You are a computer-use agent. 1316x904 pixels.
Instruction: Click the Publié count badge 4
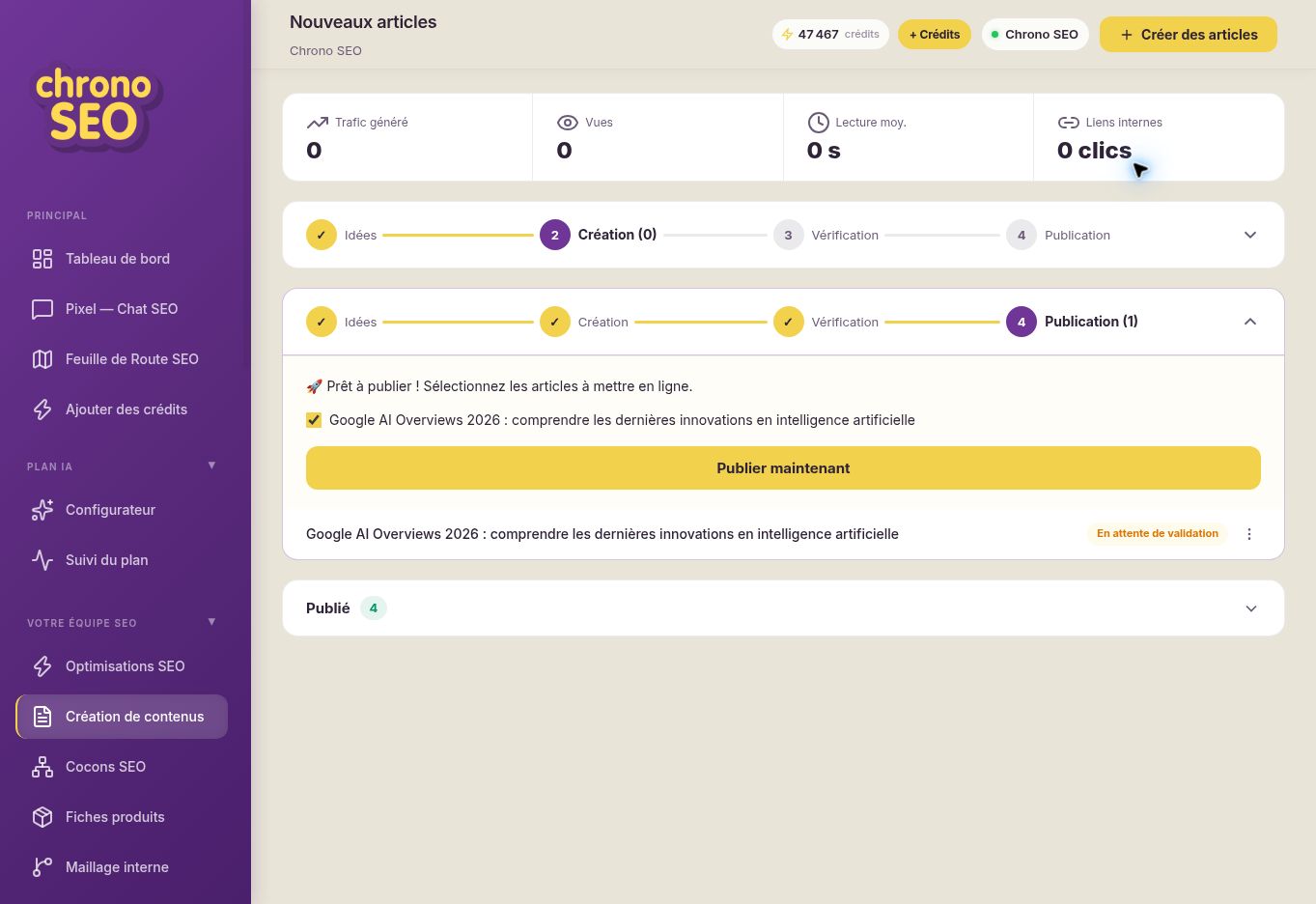click(374, 608)
